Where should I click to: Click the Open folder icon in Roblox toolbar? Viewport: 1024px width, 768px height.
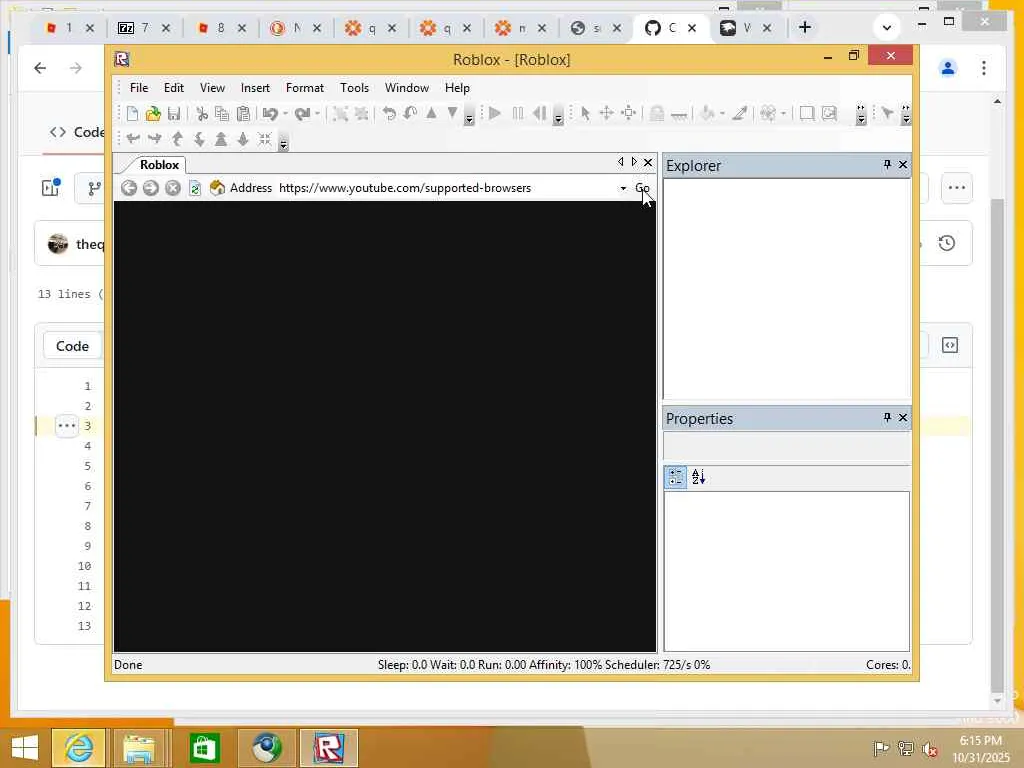point(153,114)
